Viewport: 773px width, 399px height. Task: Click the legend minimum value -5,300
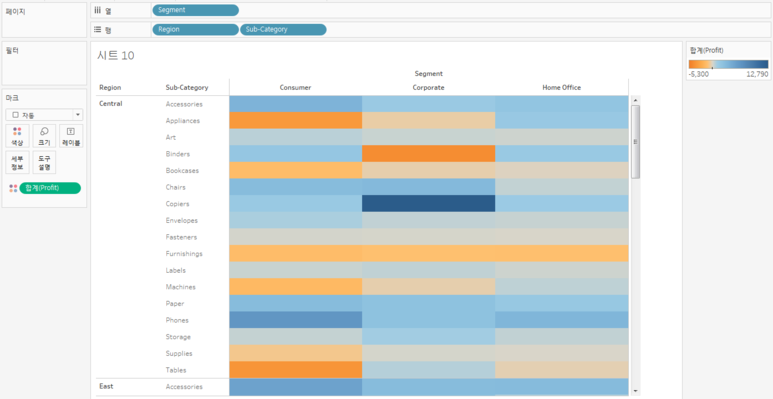(x=699, y=74)
